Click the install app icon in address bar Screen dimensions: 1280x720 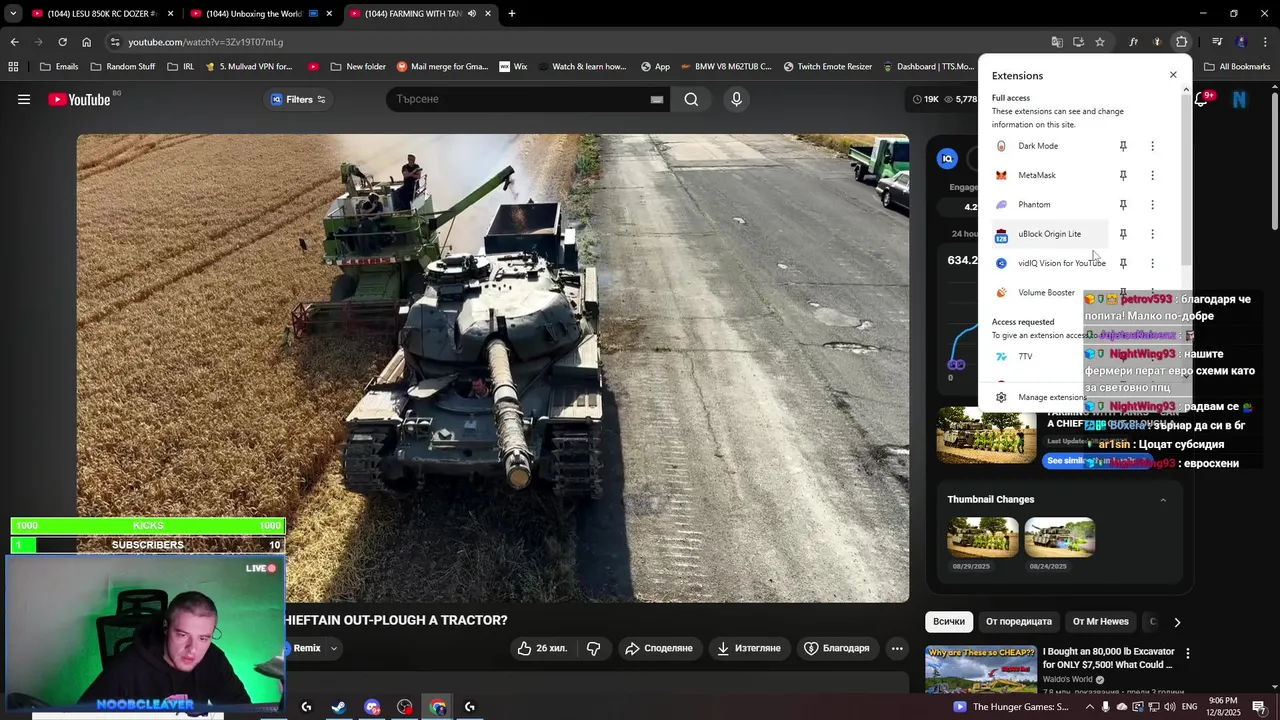click(x=1078, y=42)
